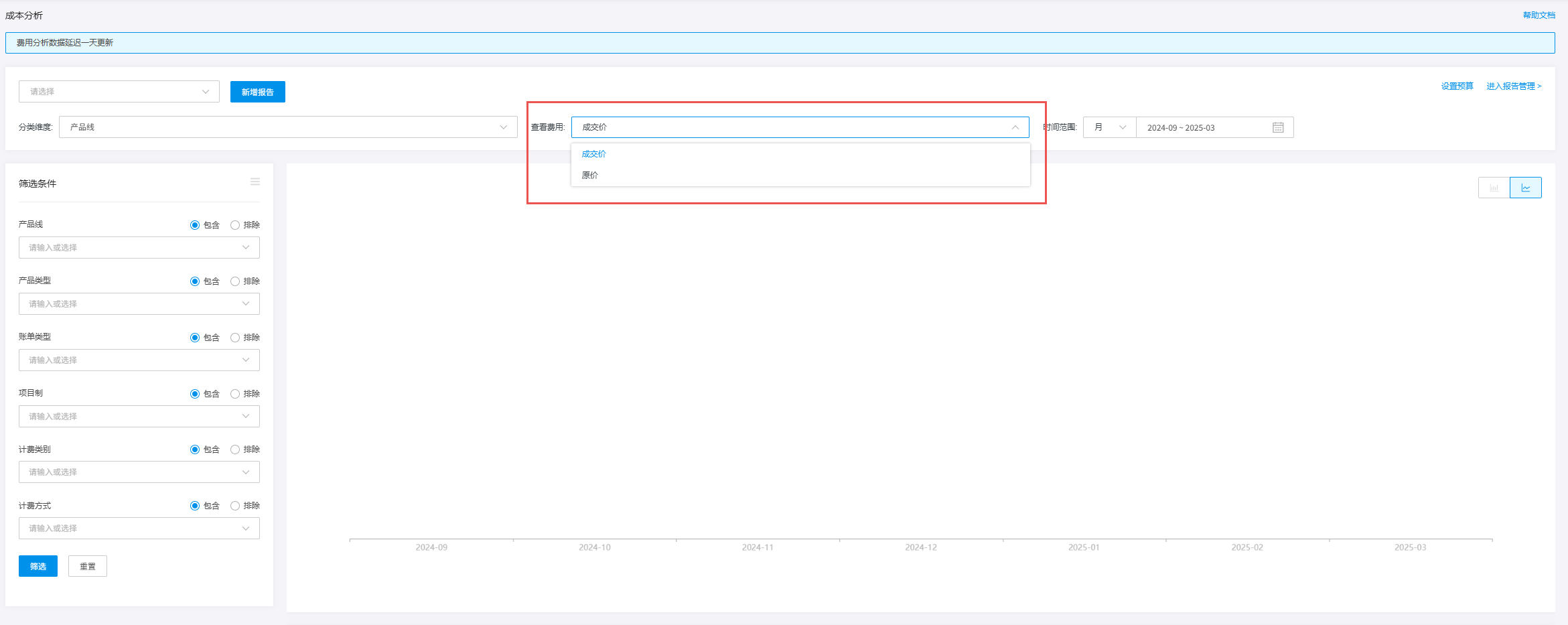Screen dimensions: 1568x625
Task: Click the 新增报告 button
Action: (257, 92)
